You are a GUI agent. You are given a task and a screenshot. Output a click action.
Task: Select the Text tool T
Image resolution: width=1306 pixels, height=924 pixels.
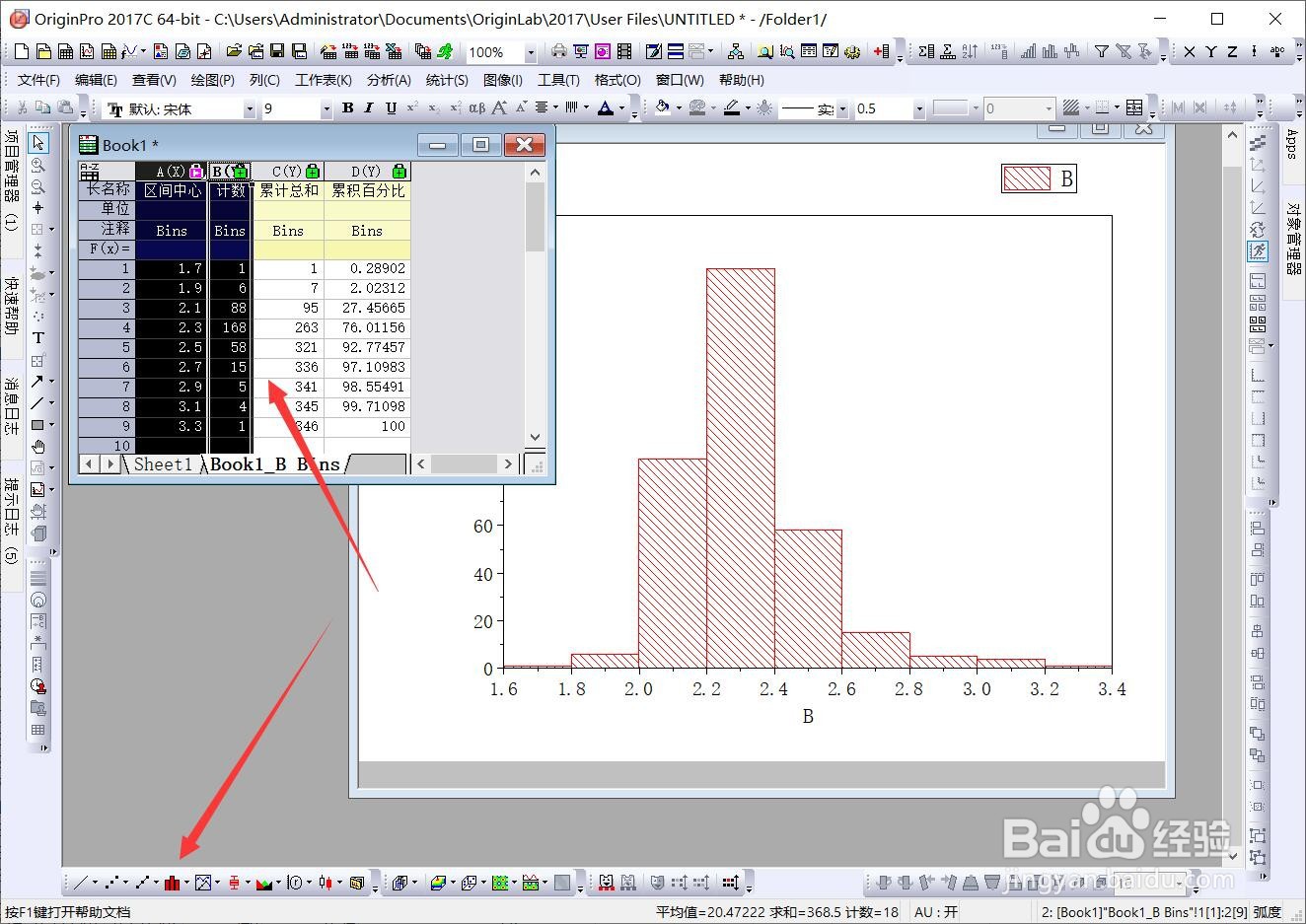38,337
